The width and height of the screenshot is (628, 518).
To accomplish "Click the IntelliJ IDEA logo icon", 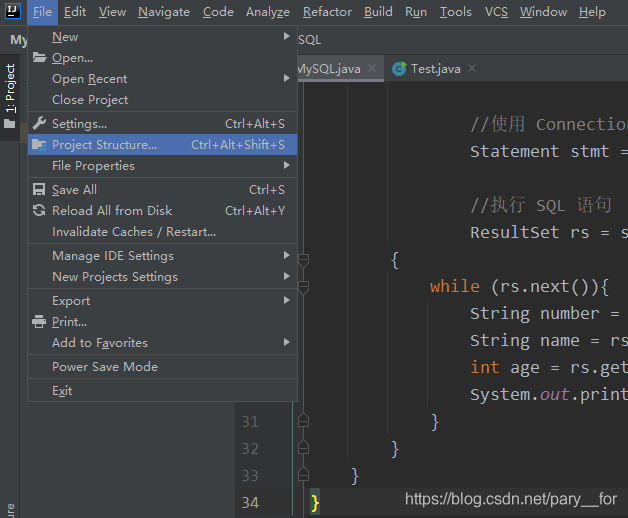I will tap(12, 12).
